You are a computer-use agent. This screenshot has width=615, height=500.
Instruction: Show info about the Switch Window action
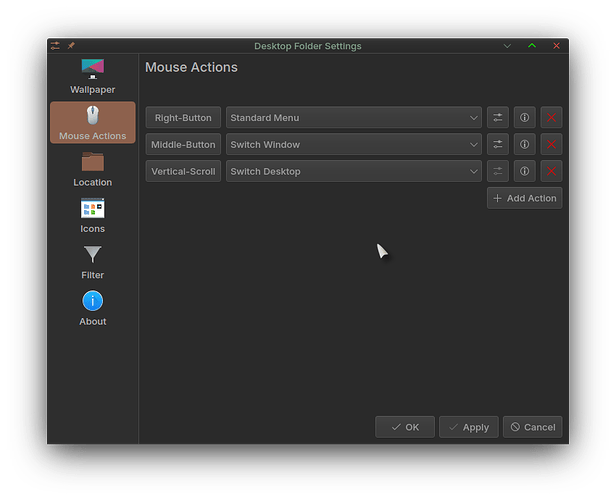(x=524, y=145)
